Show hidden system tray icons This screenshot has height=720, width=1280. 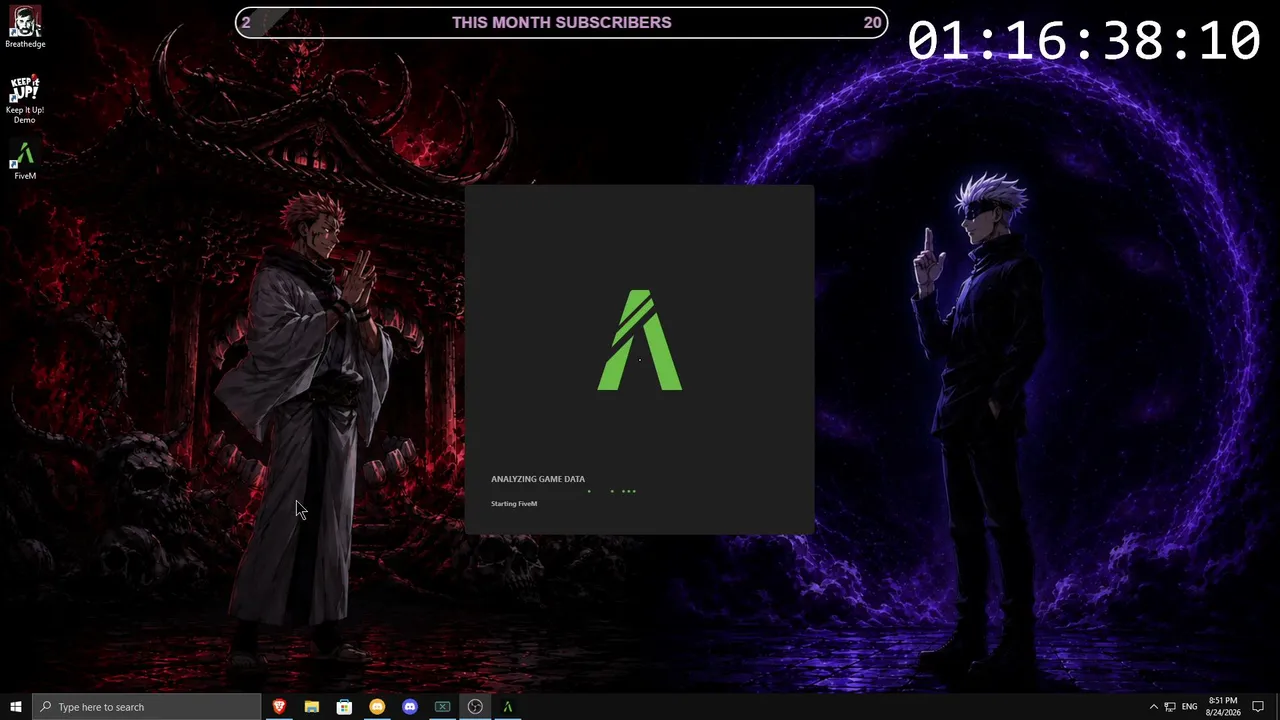[x=1153, y=707]
